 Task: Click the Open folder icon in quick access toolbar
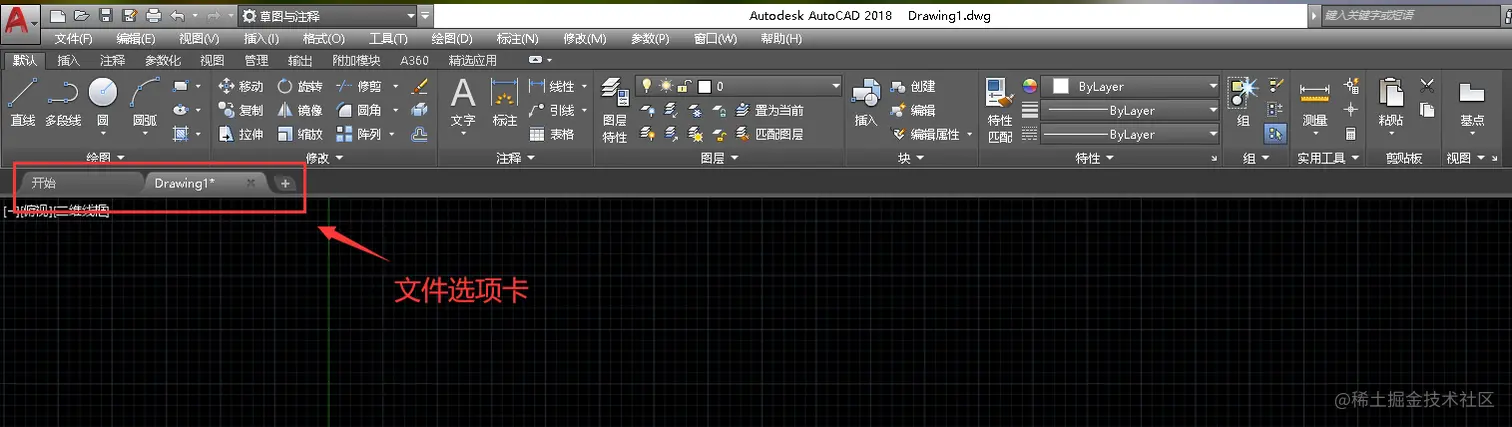80,16
